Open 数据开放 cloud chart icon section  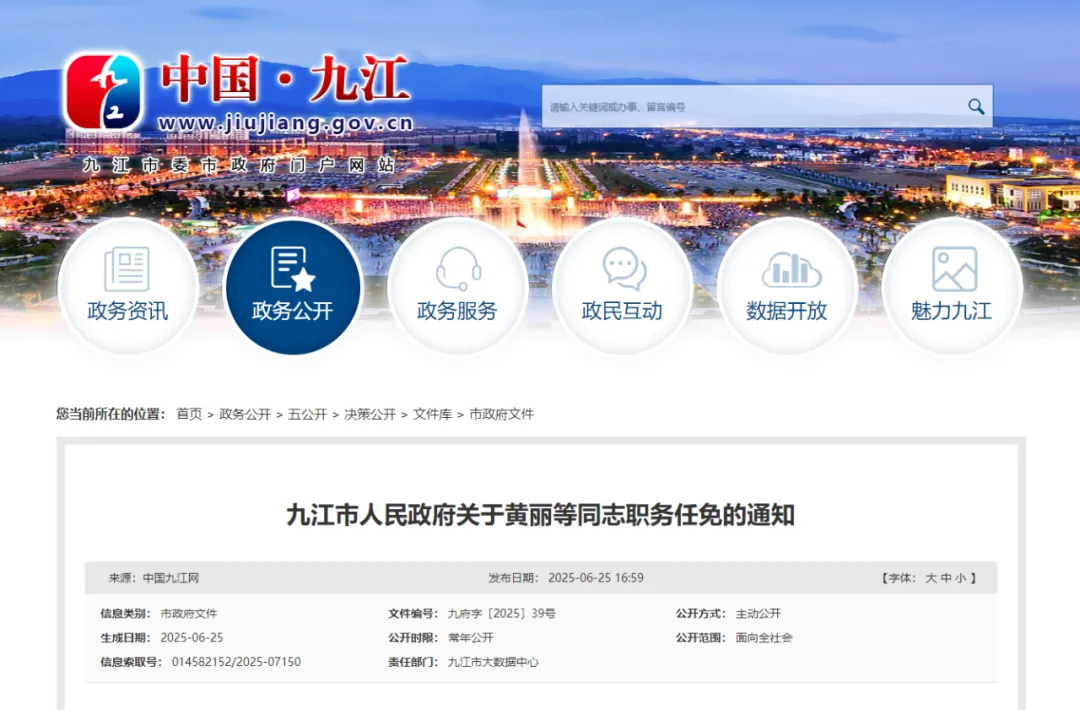787,286
